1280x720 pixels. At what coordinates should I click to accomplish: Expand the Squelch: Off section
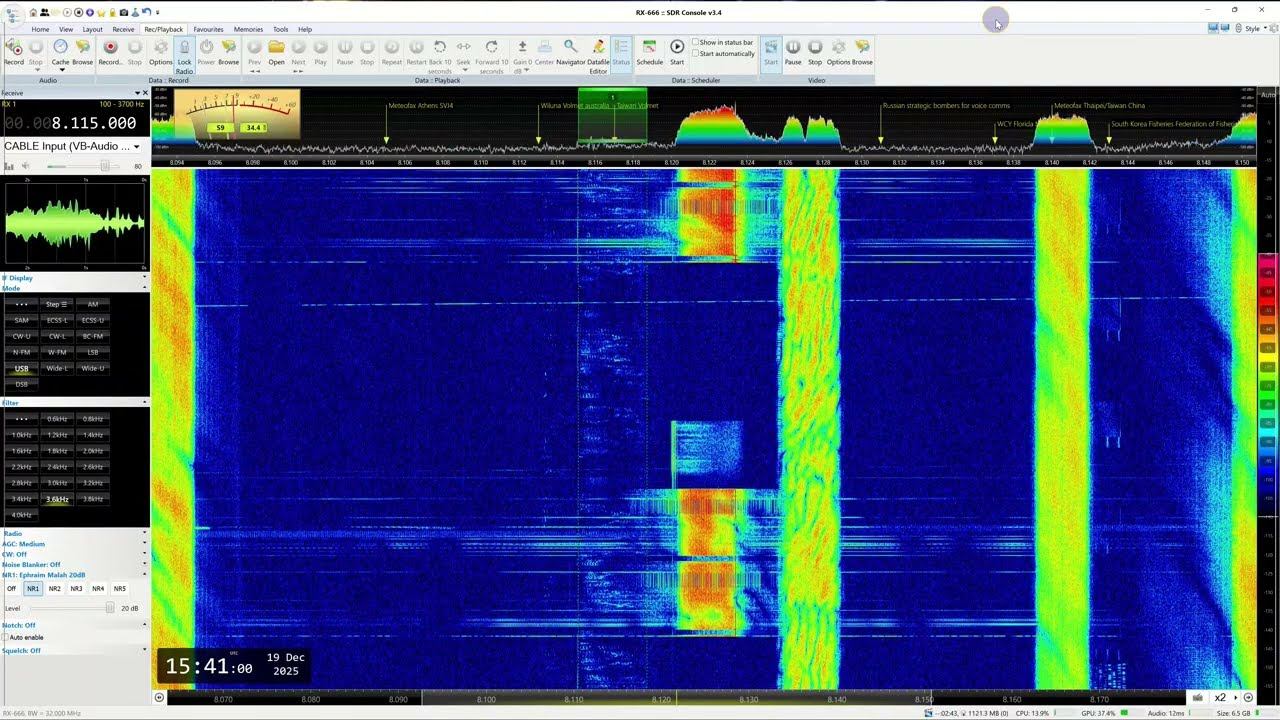[x=74, y=651]
